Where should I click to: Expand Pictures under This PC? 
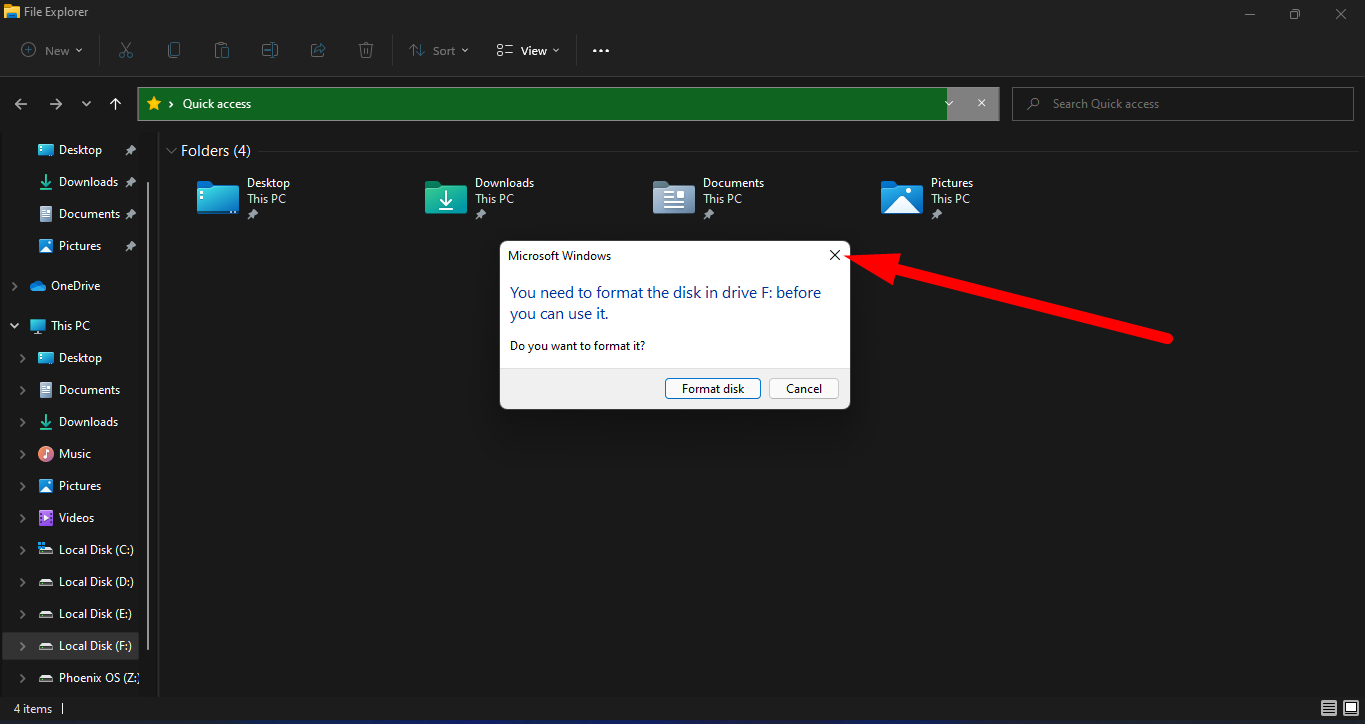click(23, 486)
